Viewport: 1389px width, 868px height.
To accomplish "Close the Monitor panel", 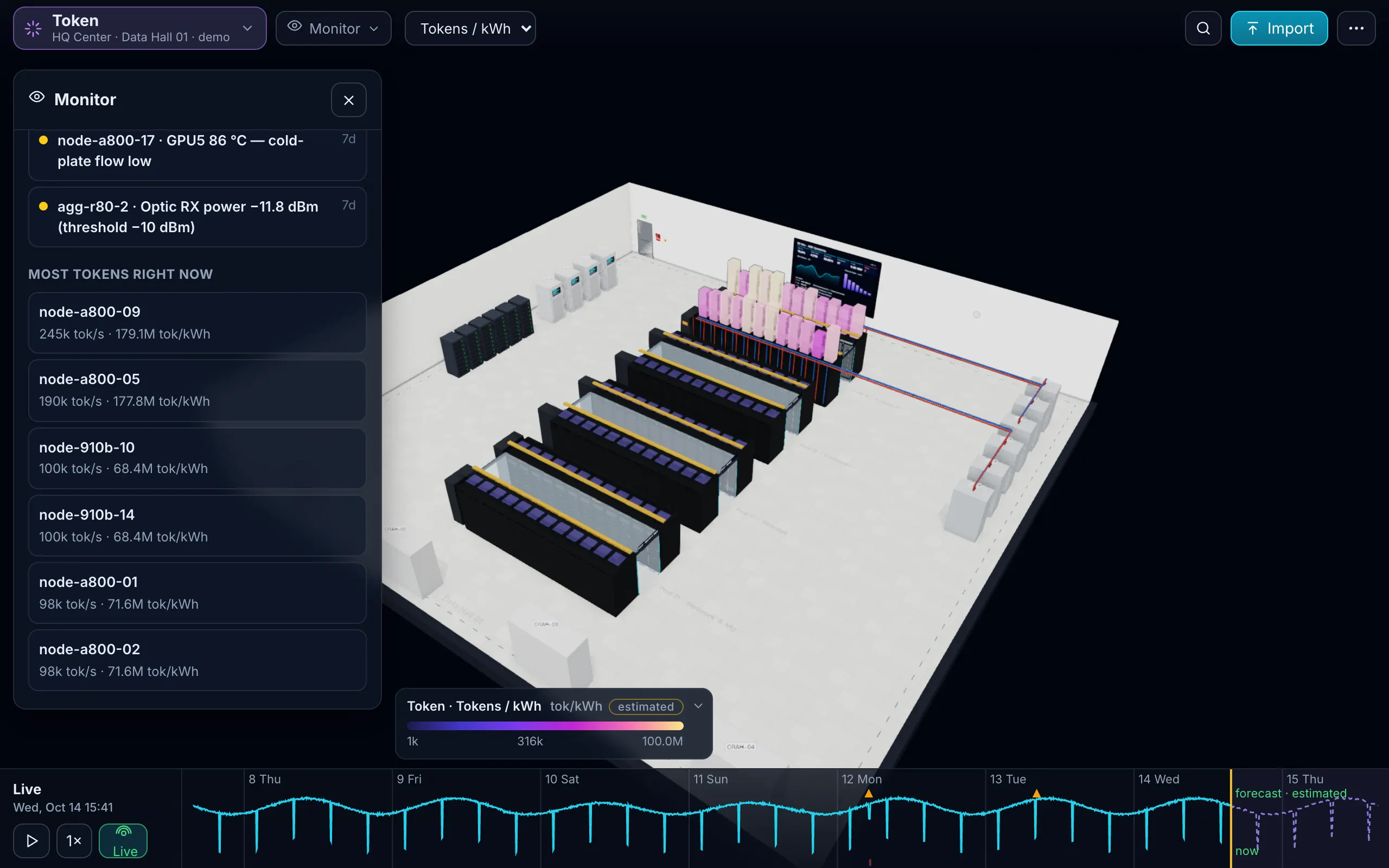I will [348, 100].
